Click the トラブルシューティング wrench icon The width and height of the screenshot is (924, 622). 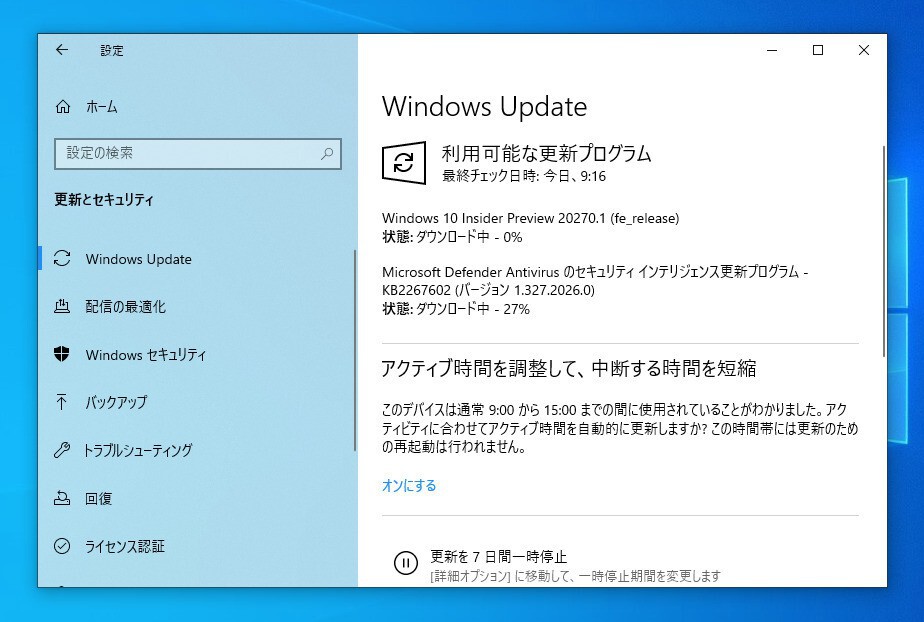pyautogui.click(x=62, y=450)
